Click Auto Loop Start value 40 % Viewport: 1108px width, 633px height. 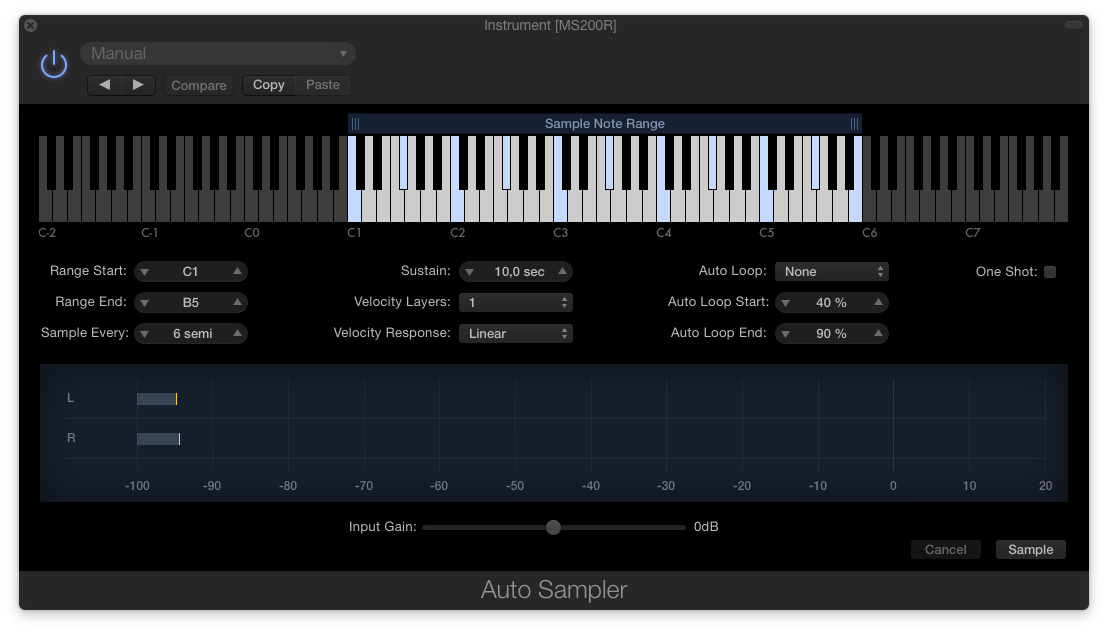831,302
